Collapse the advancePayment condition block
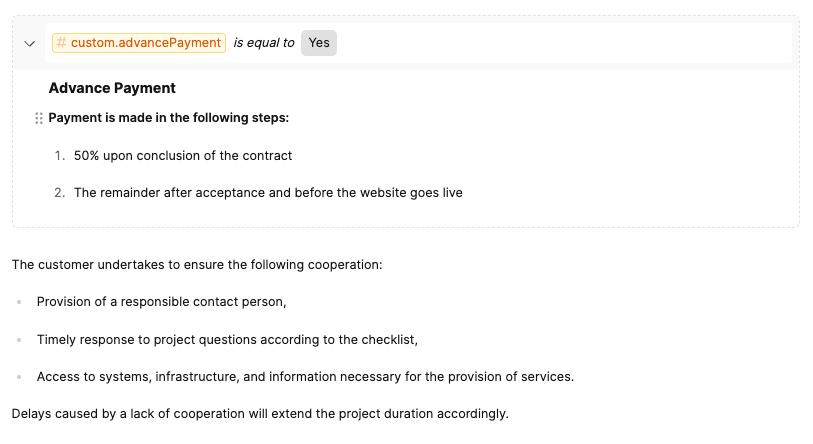Screen dimensions: 813x444 [x=29, y=43]
